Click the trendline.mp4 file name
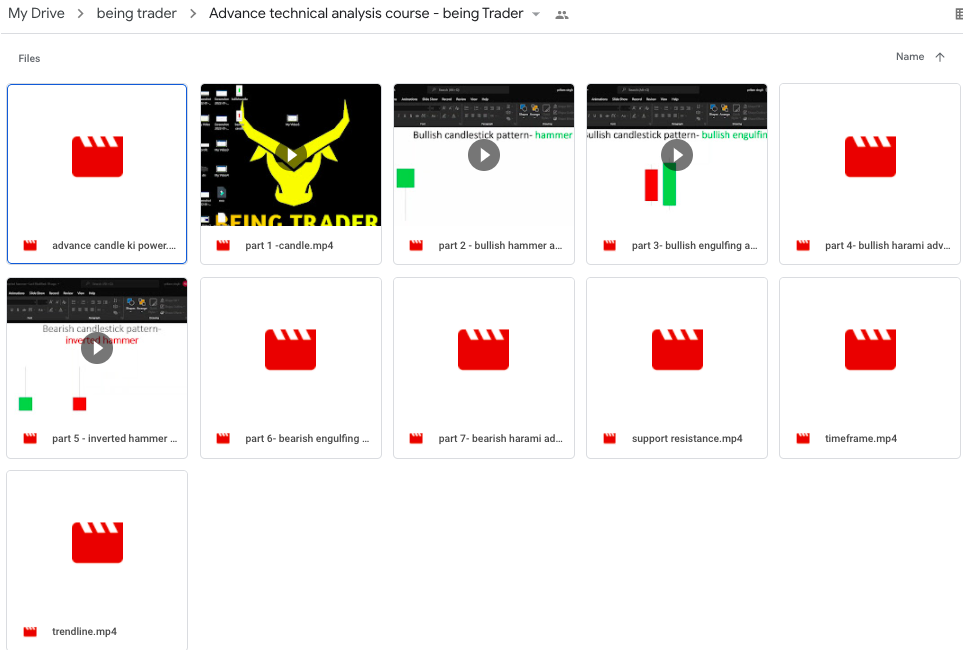Image resolution: width=963 pixels, height=650 pixels. [x=84, y=632]
